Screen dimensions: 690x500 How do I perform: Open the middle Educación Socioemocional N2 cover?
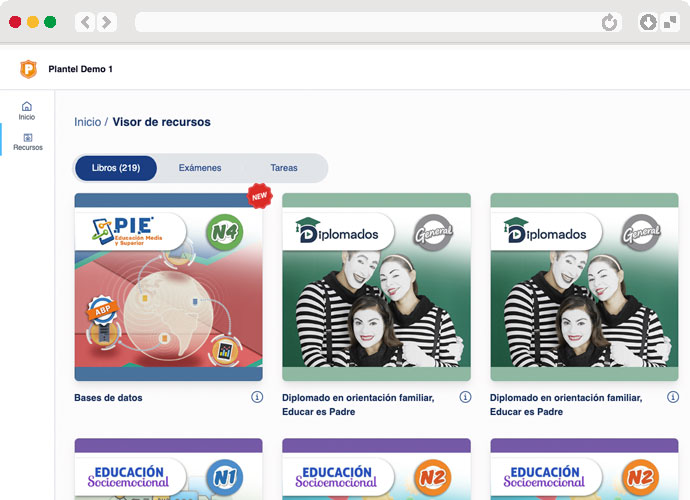pos(376,469)
